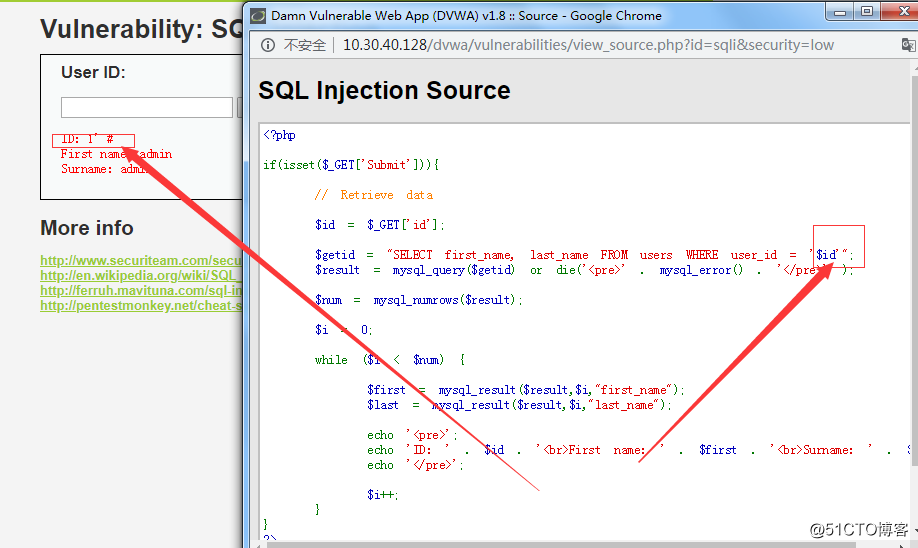Minimize the DVWA Source popup window
This screenshot has height=548, width=918.
coord(840,12)
